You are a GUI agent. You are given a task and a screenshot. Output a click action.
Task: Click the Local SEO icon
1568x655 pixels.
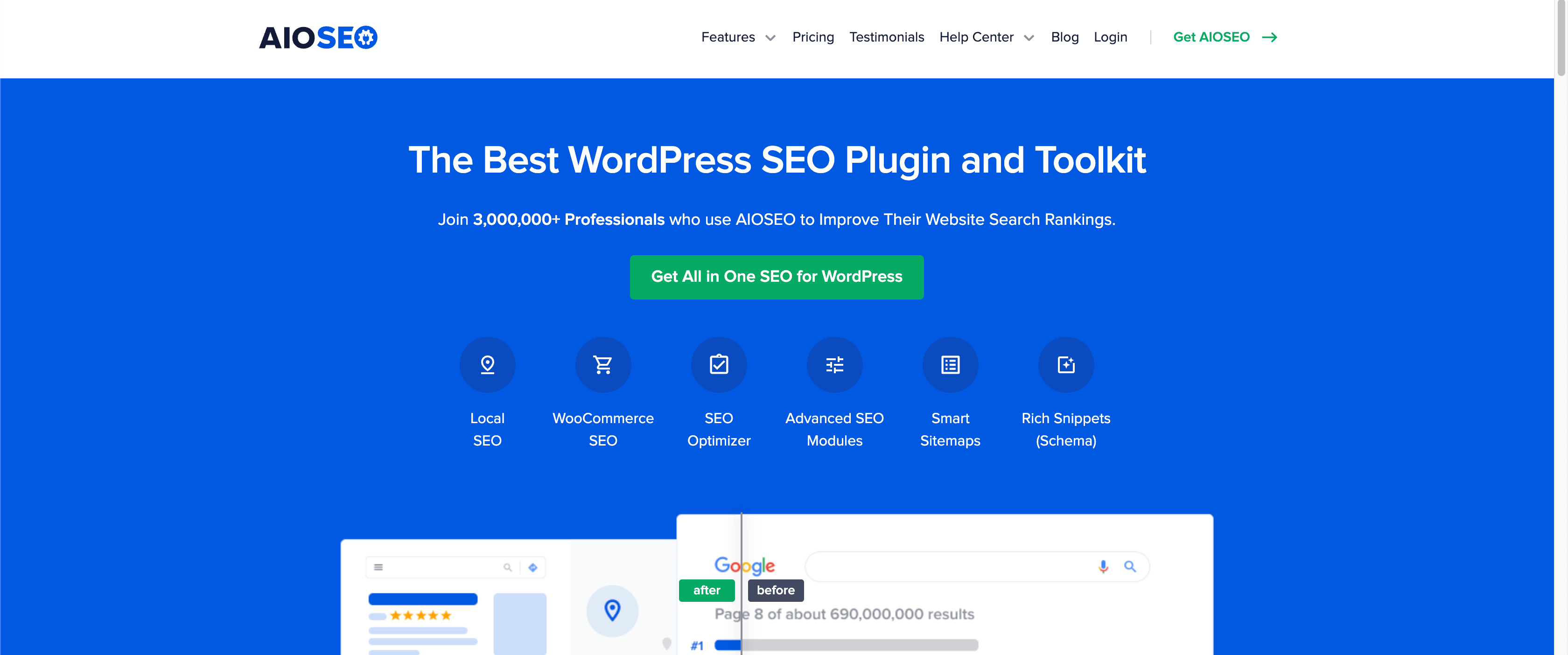point(487,364)
